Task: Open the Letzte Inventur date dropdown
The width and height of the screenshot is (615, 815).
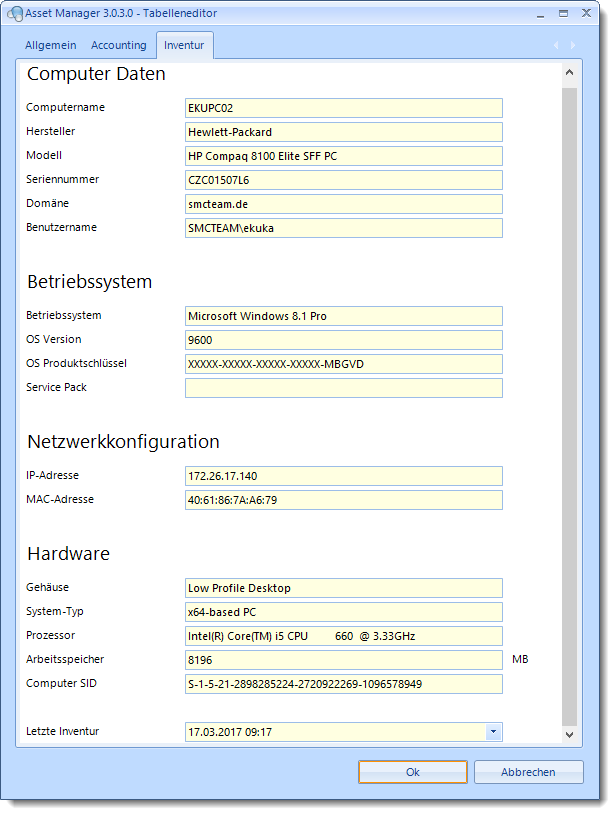Action: pyautogui.click(x=493, y=732)
